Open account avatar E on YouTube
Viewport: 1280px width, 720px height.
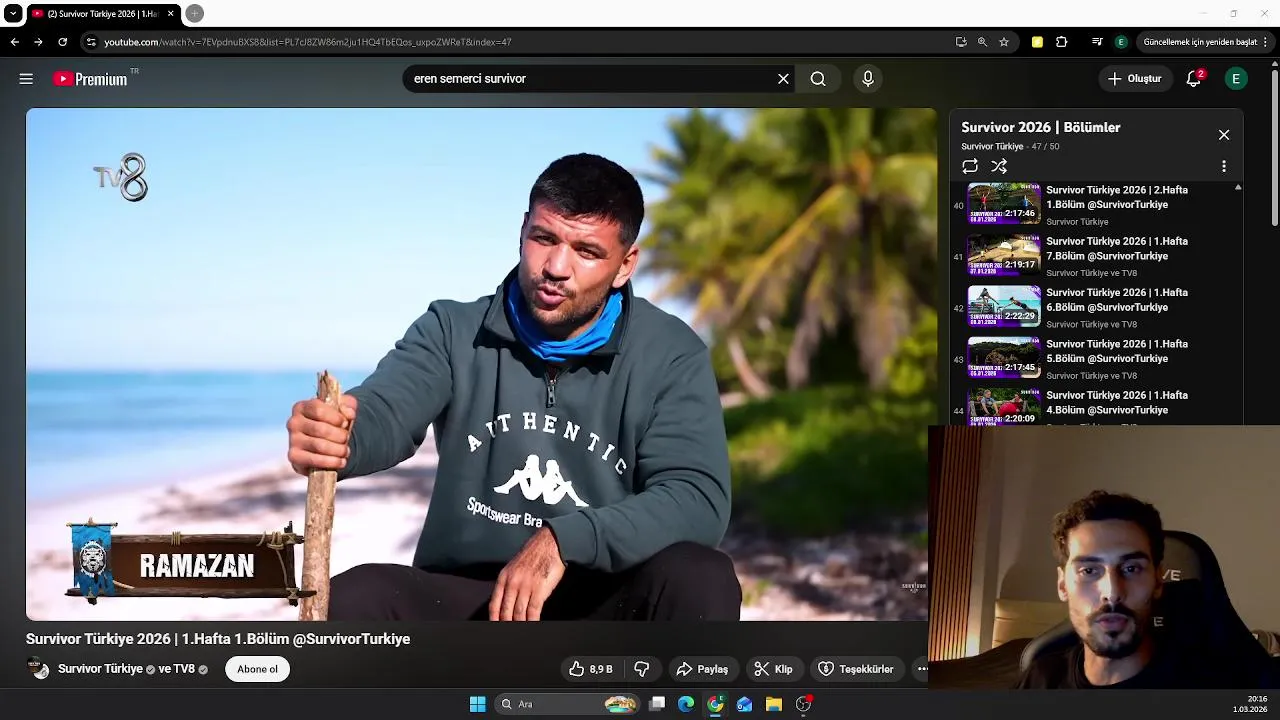coord(1236,79)
